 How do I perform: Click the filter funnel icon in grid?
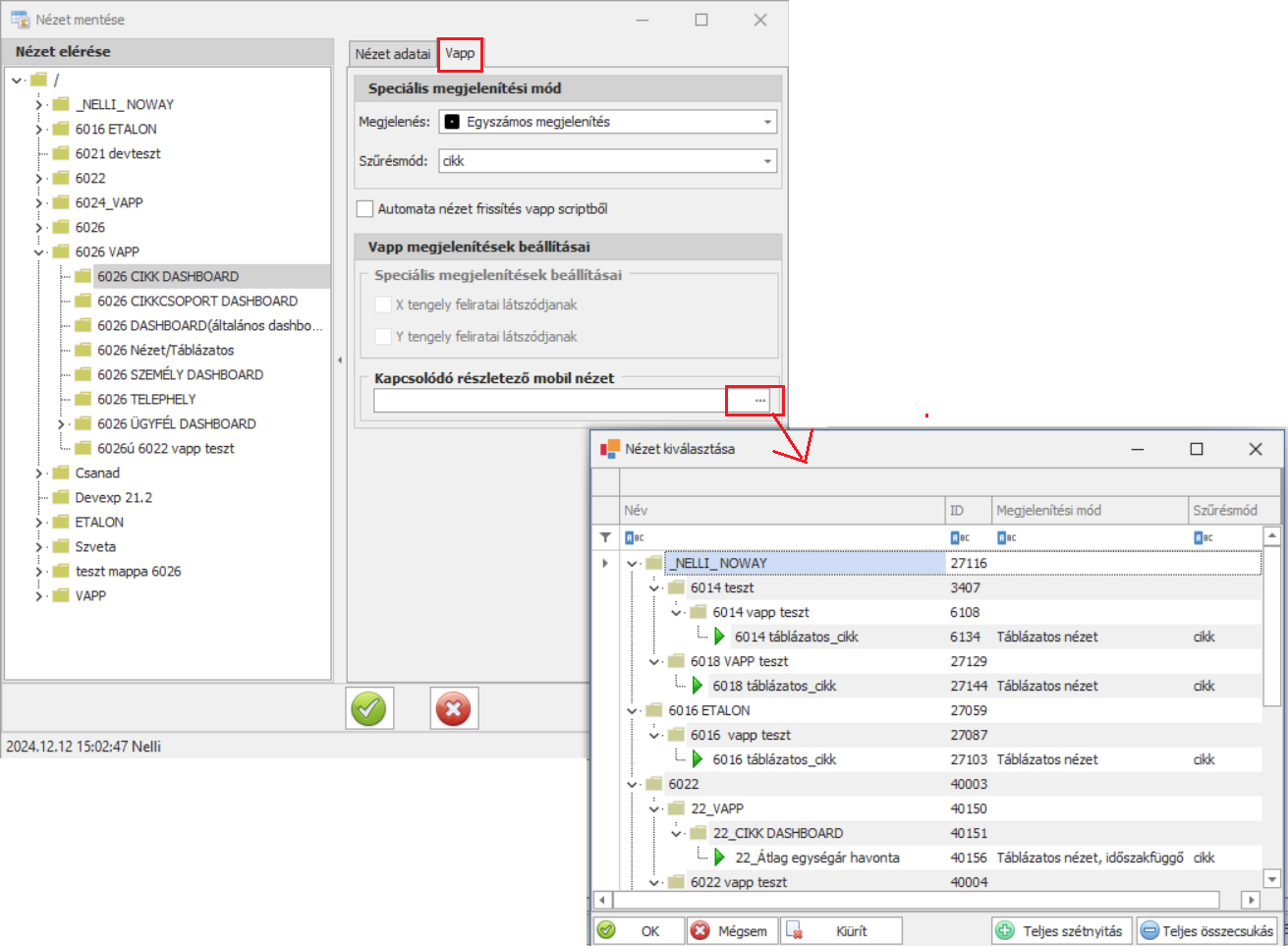coord(605,537)
